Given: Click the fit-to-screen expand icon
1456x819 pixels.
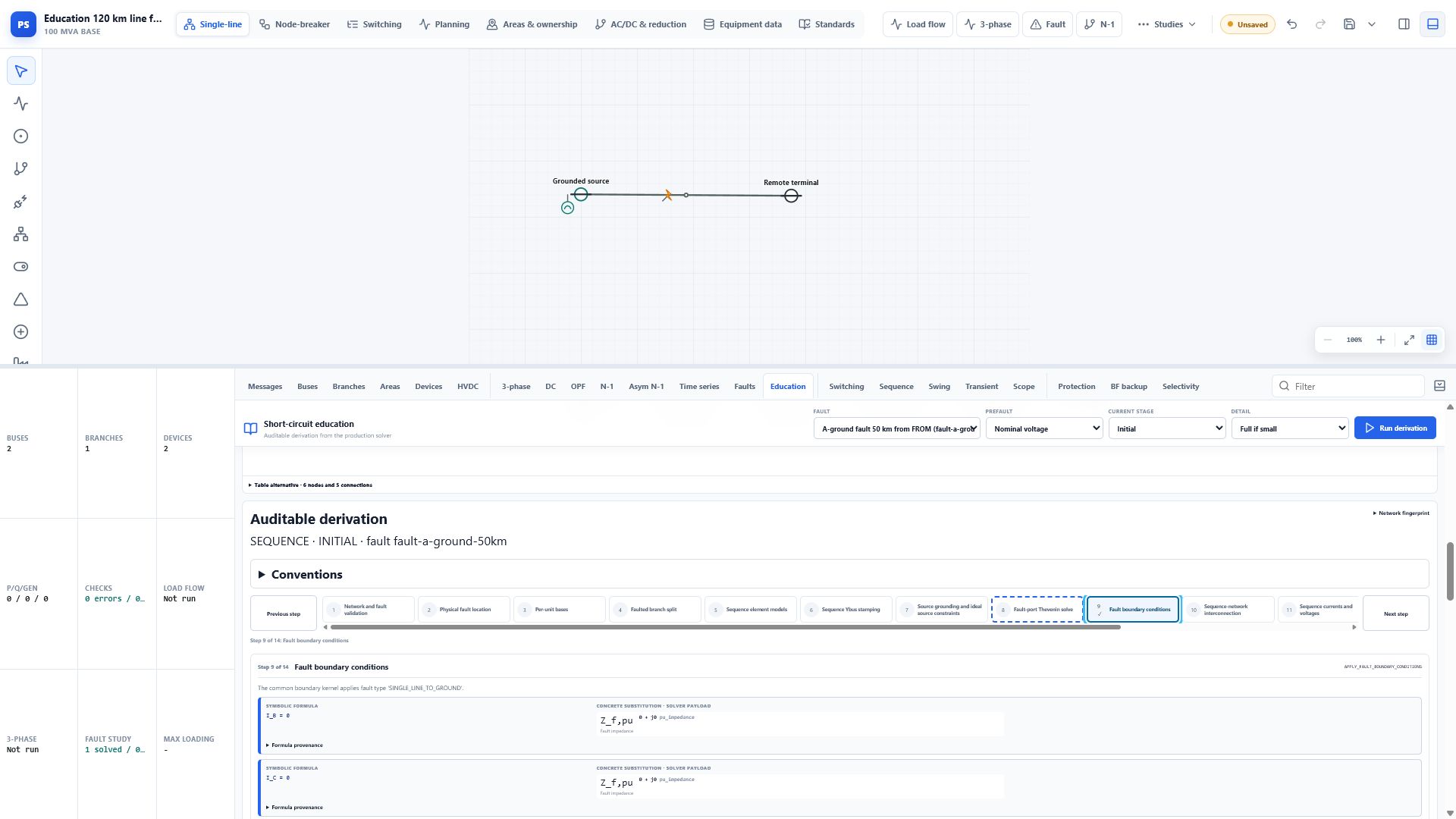Looking at the screenshot, I should 1409,340.
